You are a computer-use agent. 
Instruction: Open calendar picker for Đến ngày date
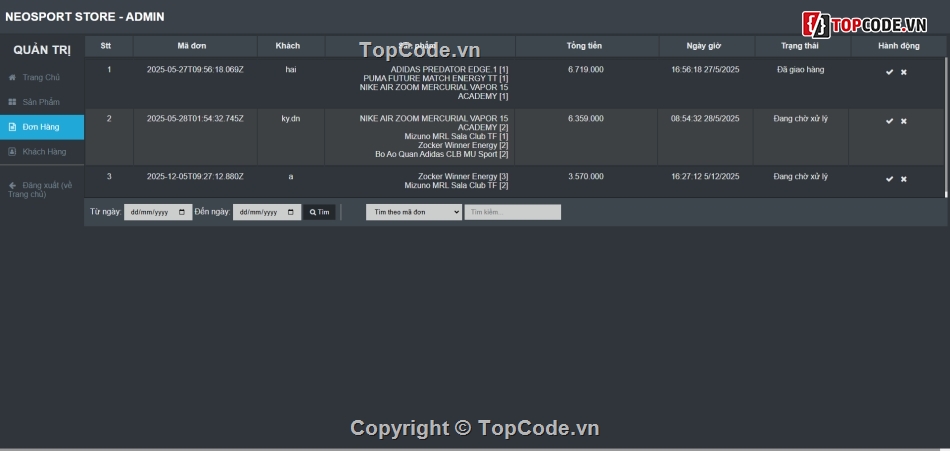(x=291, y=212)
